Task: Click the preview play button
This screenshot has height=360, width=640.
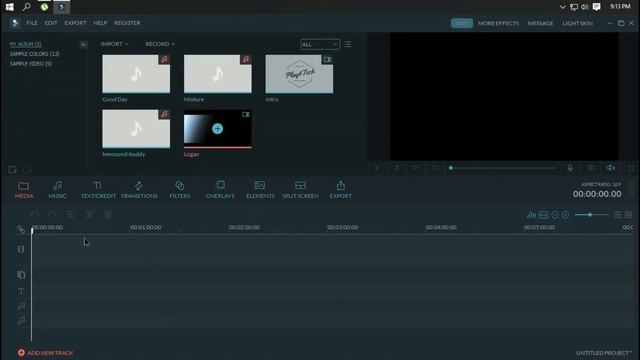Action: (x=415, y=168)
